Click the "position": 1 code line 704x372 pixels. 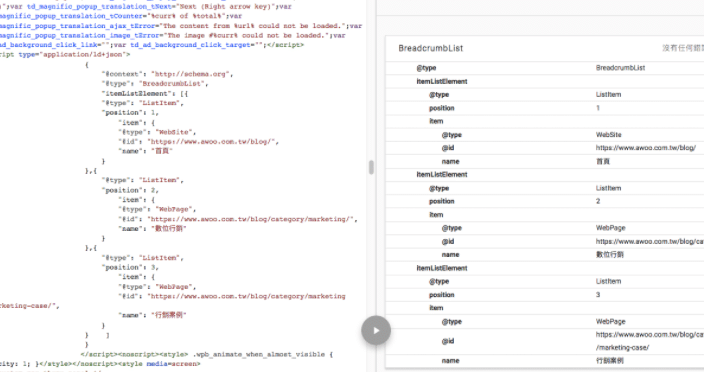130,113
